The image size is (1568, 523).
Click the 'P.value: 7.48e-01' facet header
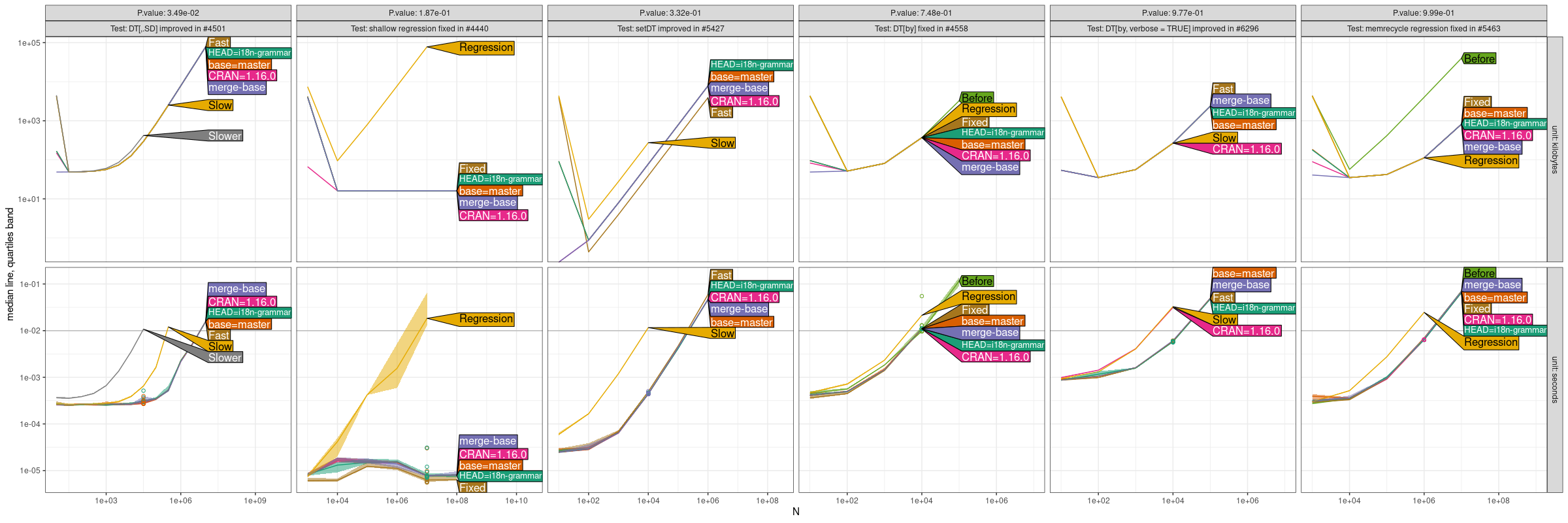click(921, 13)
